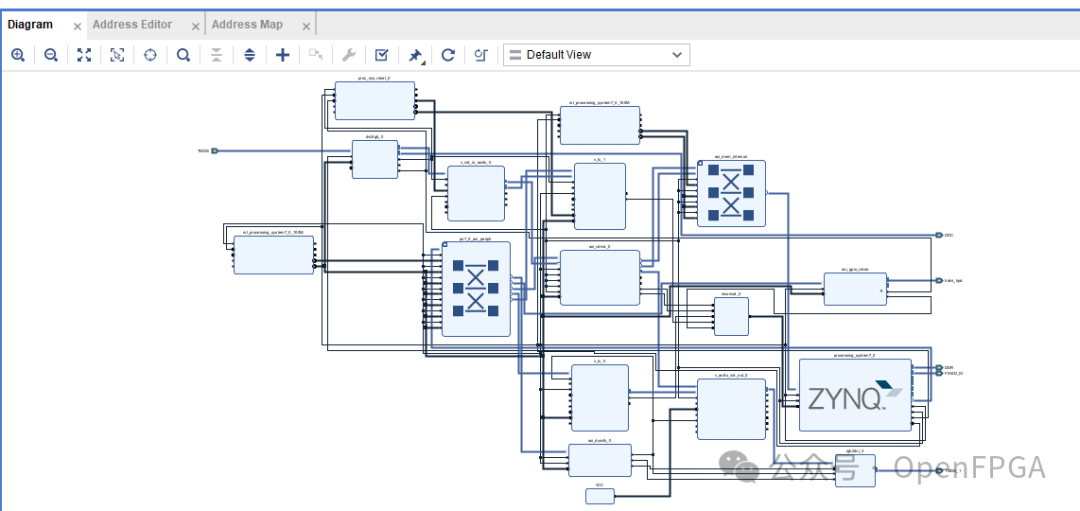This screenshot has height=511, width=1080.
Task: Click the wrench Customize Block icon
Action: tap(348, 55)
